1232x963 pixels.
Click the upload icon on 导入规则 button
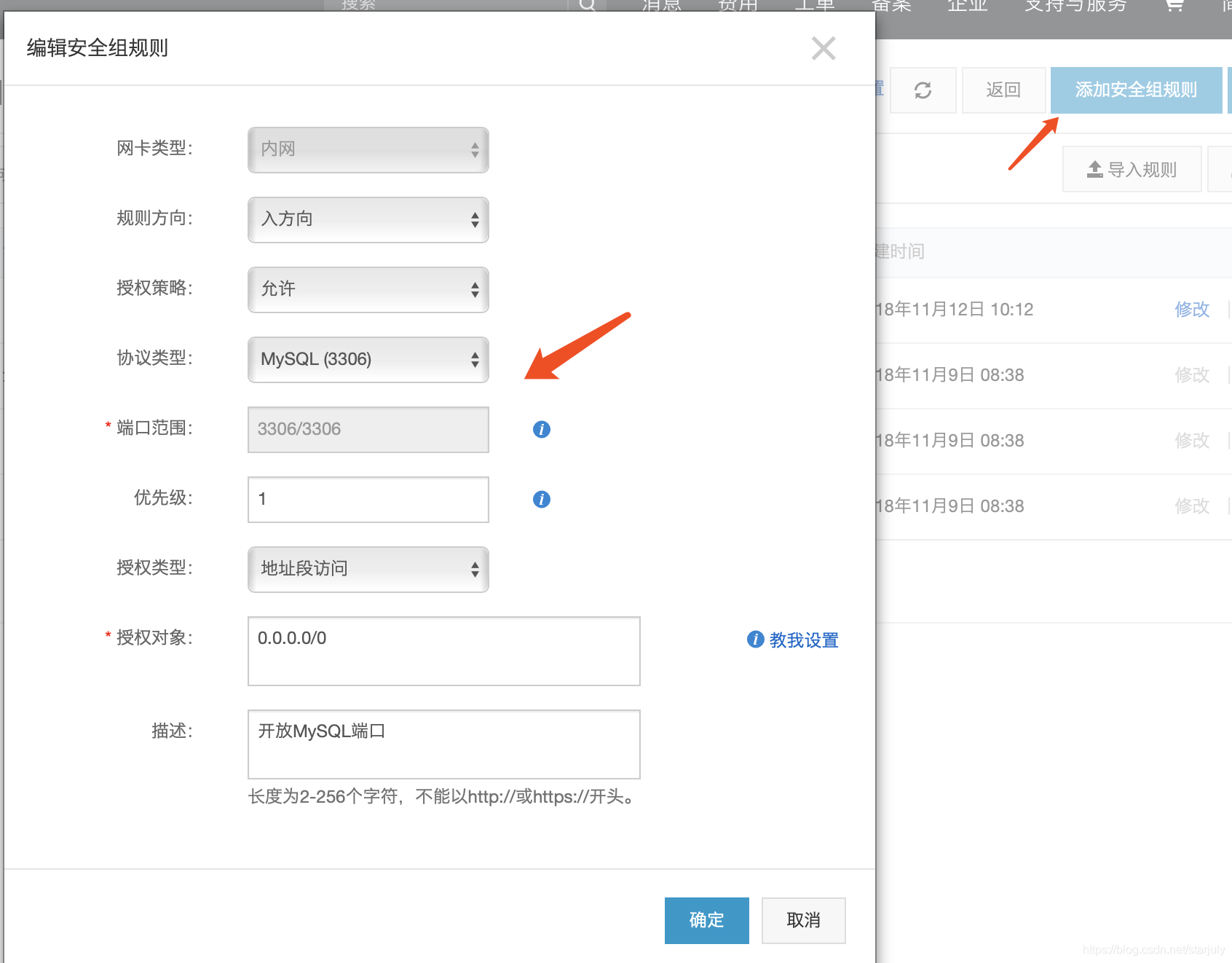pyautogui.click(x=1095, y=170)
